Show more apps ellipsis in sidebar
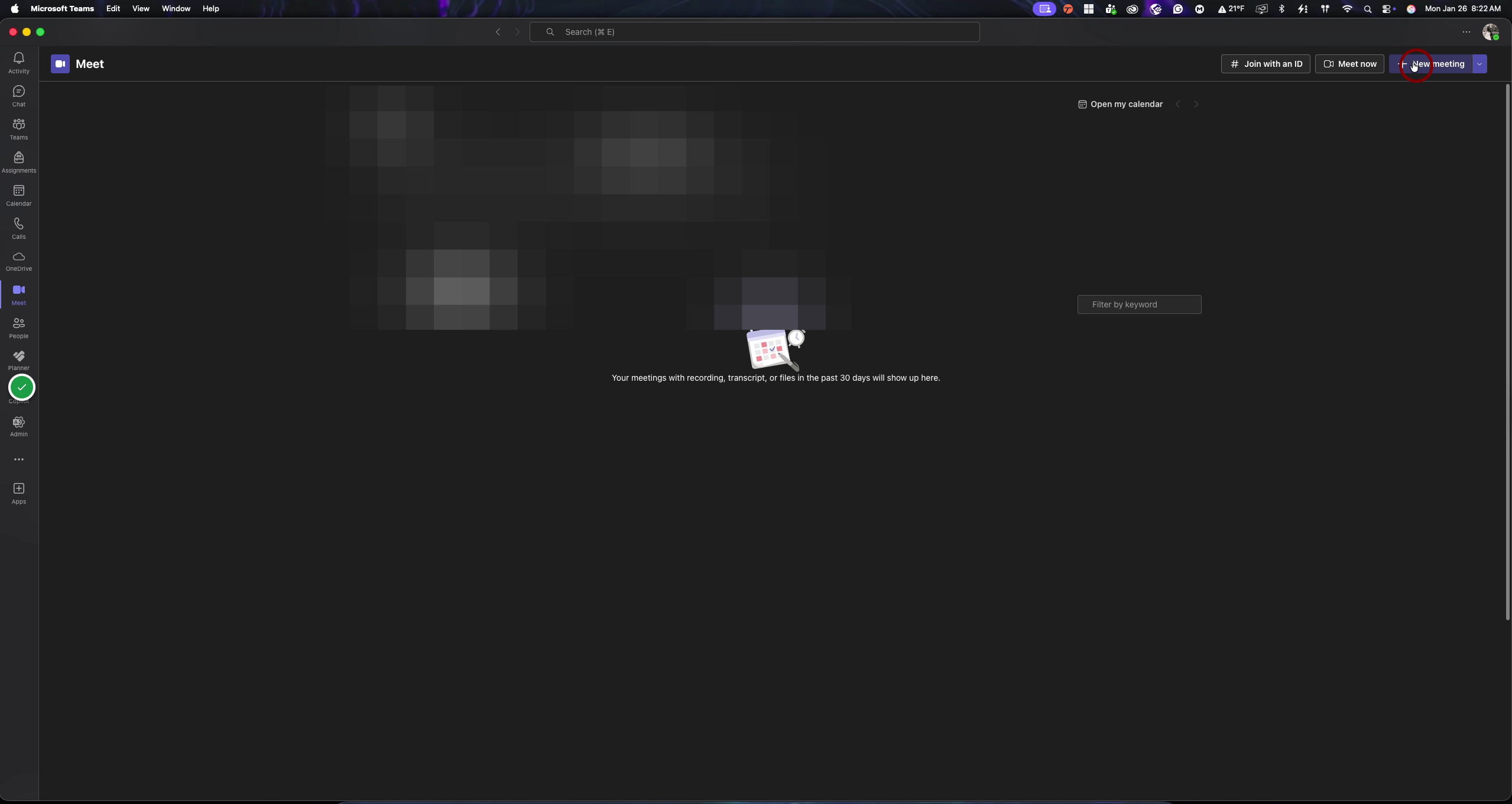This screenshot has height=804, width=1512. (x=19, y=459)
